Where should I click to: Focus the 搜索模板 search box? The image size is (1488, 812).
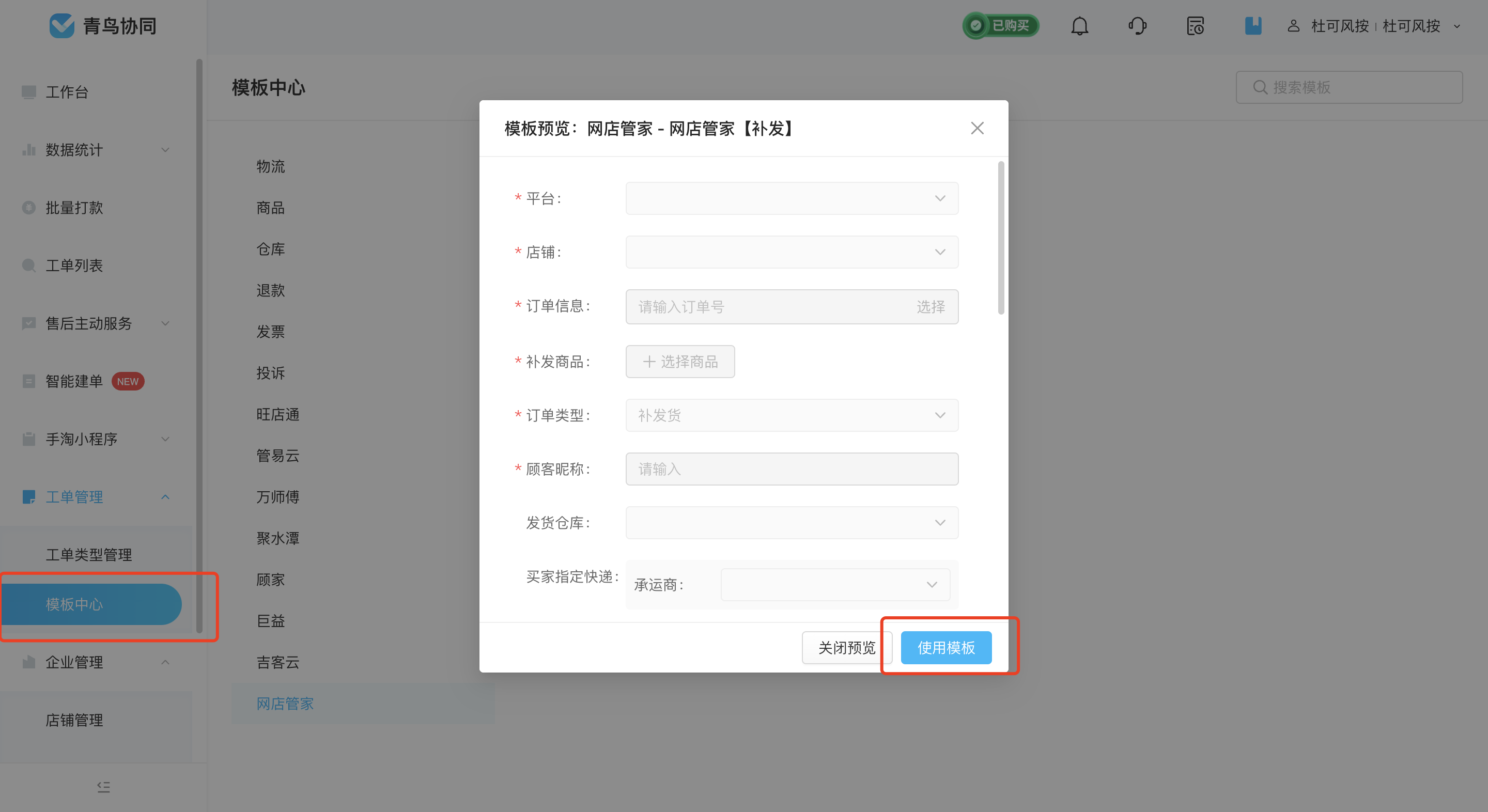pyautogui.click(x=1349, y=87)
